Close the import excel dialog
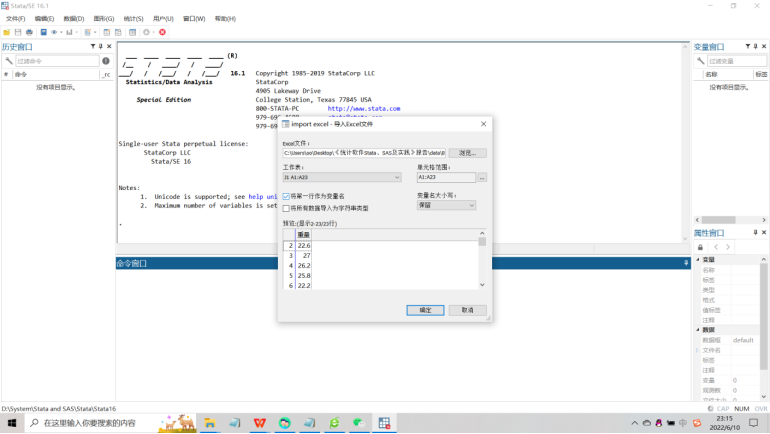 (483, 124)
